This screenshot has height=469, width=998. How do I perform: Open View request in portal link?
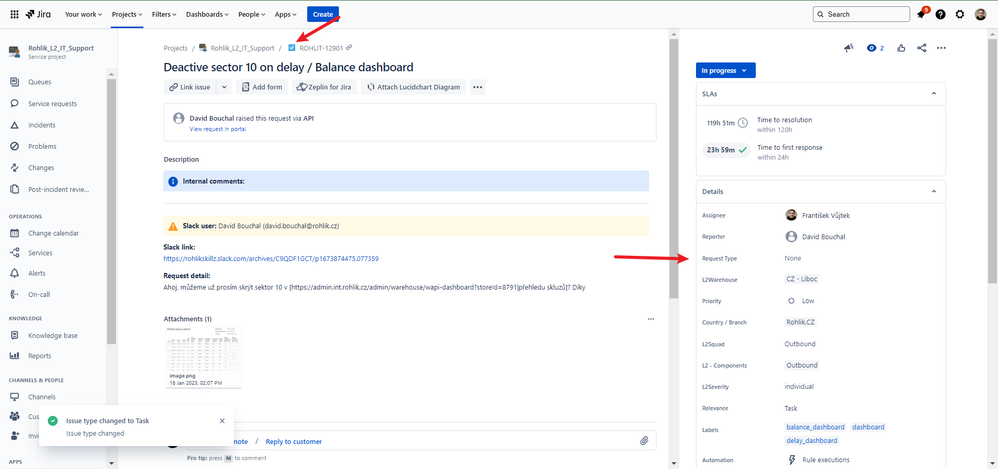(x=218, y=129)
